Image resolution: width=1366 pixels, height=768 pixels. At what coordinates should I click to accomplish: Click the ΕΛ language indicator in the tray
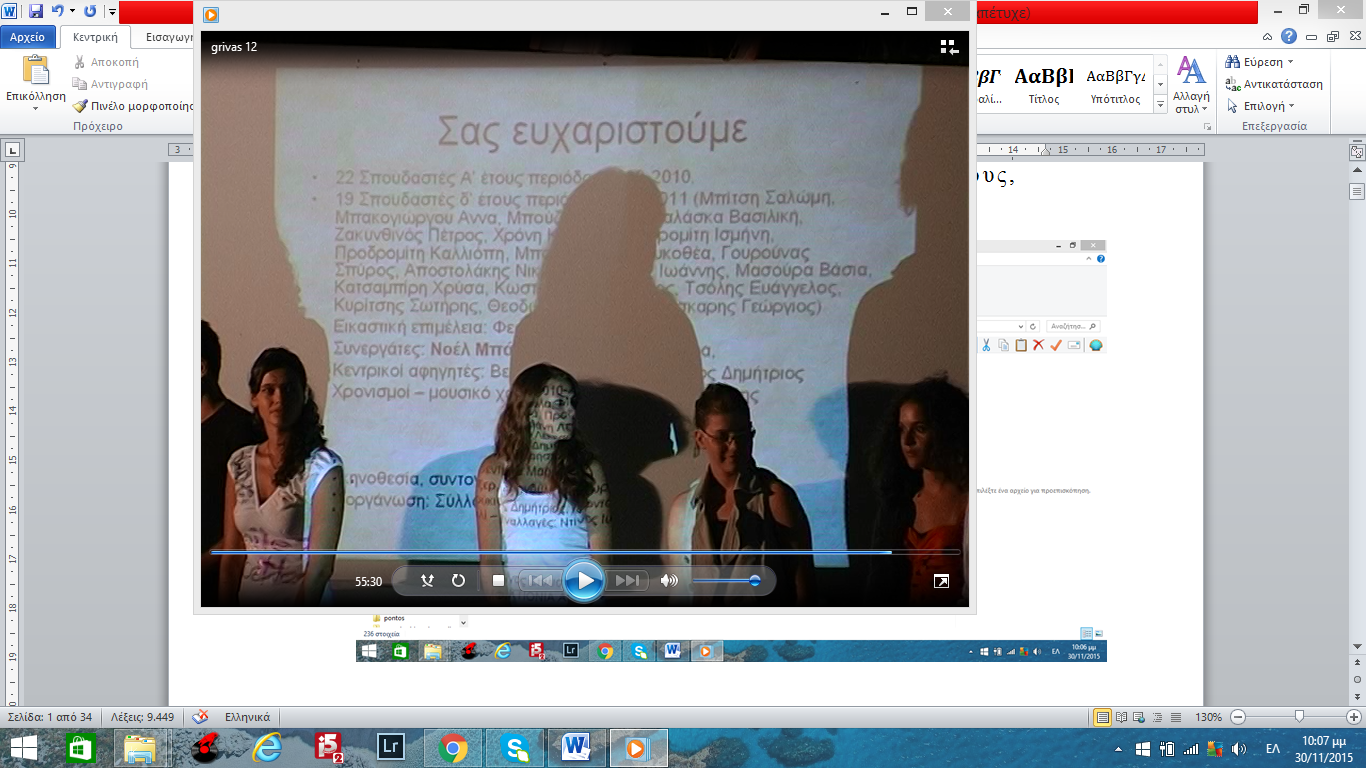pyautogui.click(x=1273, y=748)
